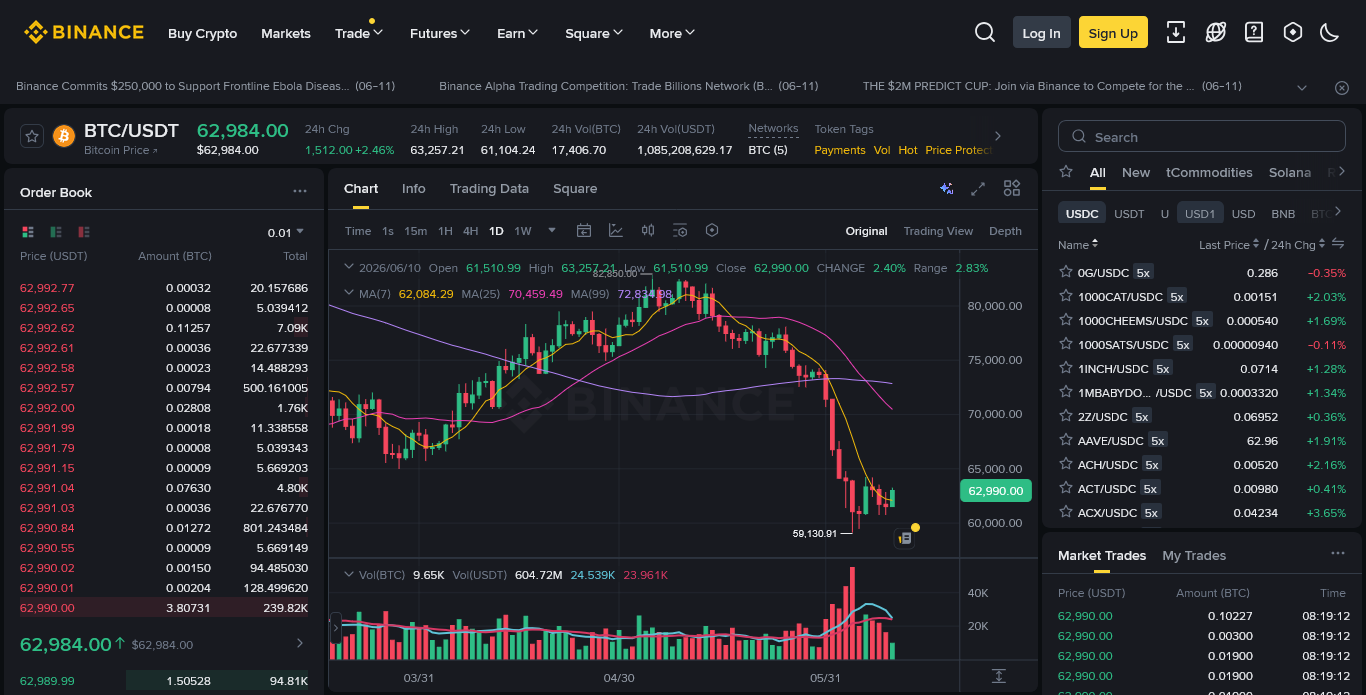Click the Bitcoin Price link

(121, 150)
